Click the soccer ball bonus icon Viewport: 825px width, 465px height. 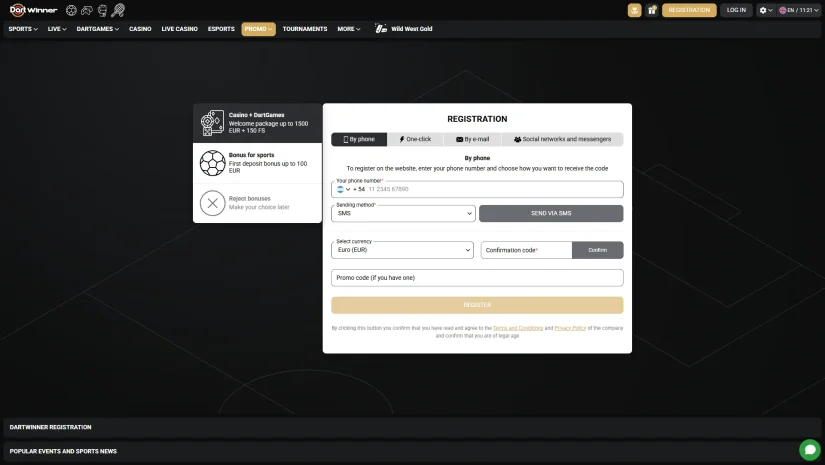coord(213,163)
